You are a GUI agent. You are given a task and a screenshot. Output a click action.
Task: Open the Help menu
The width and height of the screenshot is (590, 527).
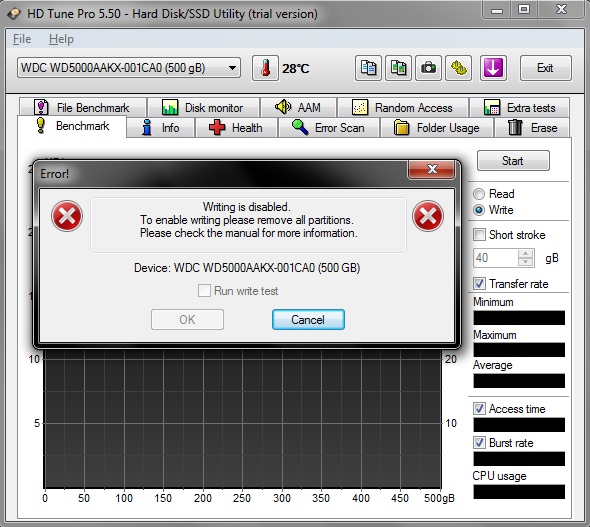(x=61, y=39)
